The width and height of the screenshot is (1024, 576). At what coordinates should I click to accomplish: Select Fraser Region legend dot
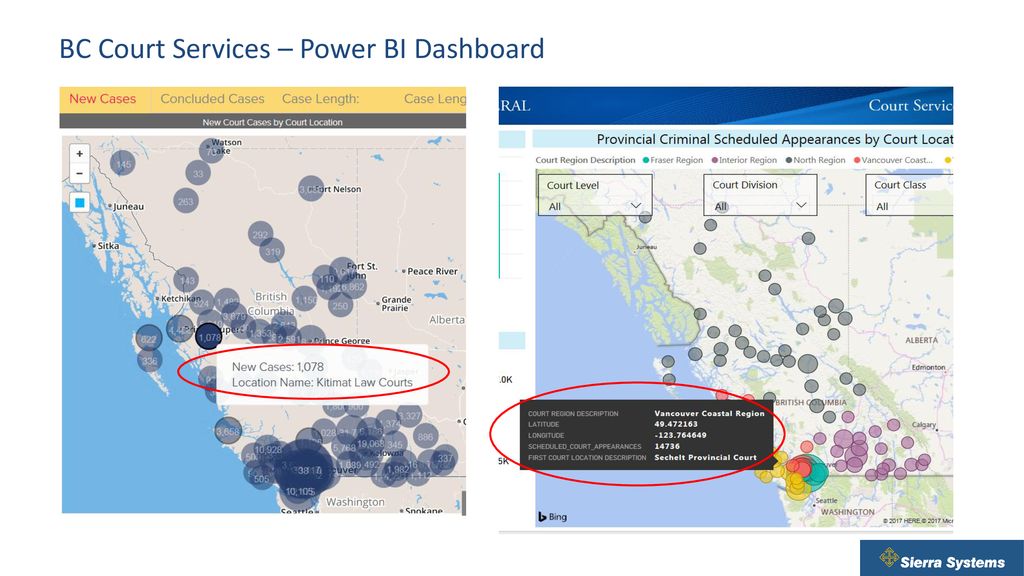point(646,160)
